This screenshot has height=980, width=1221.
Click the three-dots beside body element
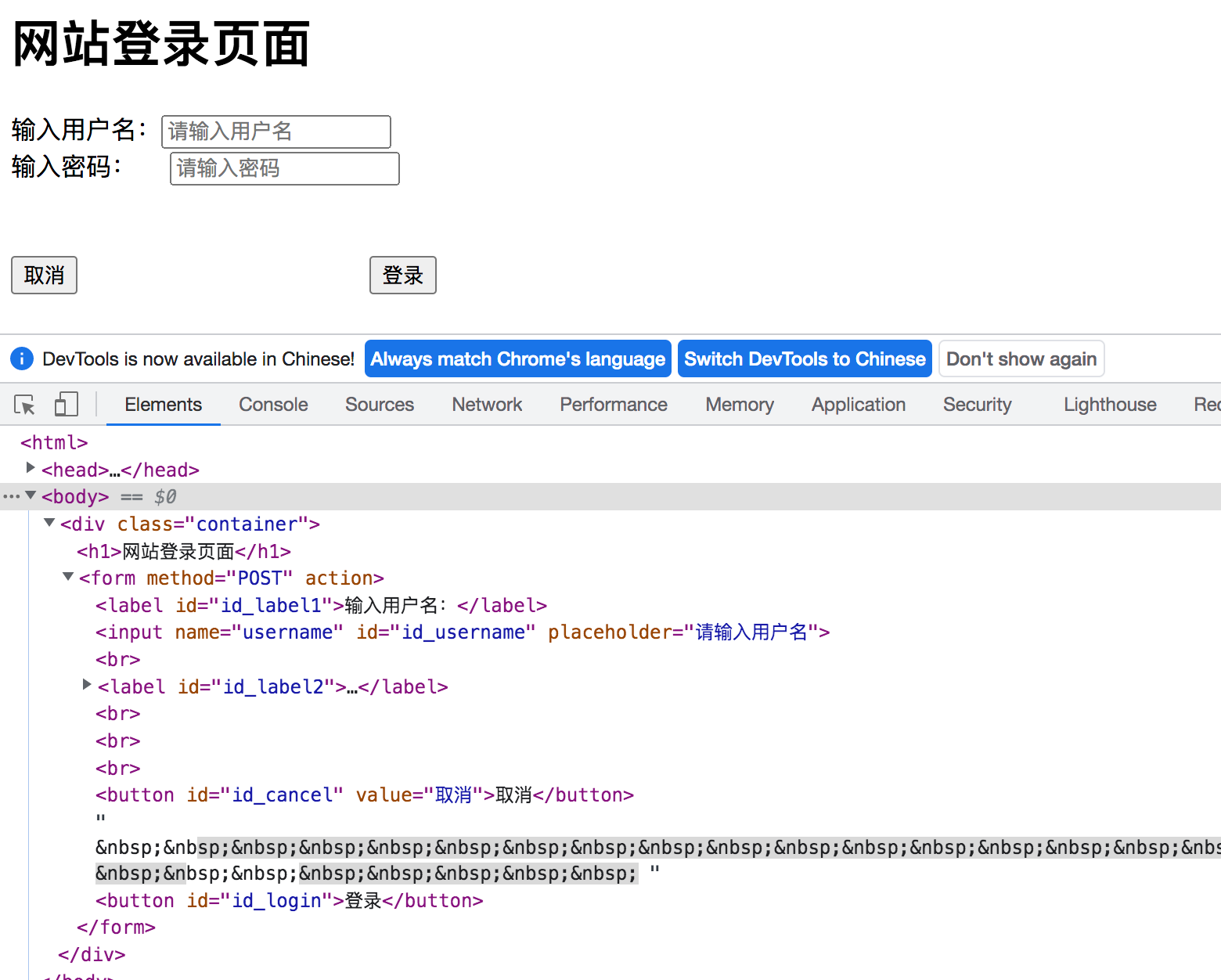coord(11,496)
